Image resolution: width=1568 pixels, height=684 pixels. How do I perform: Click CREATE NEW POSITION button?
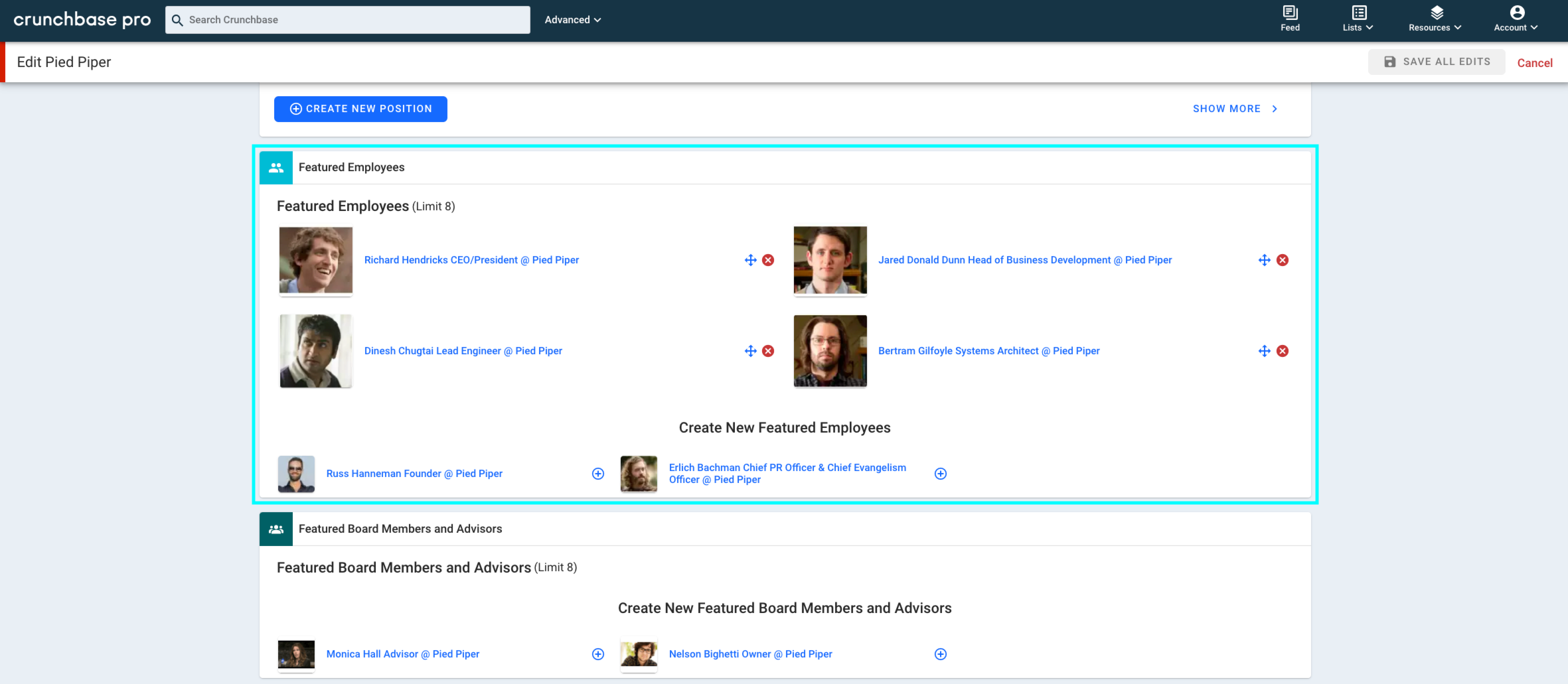point(360,109)
